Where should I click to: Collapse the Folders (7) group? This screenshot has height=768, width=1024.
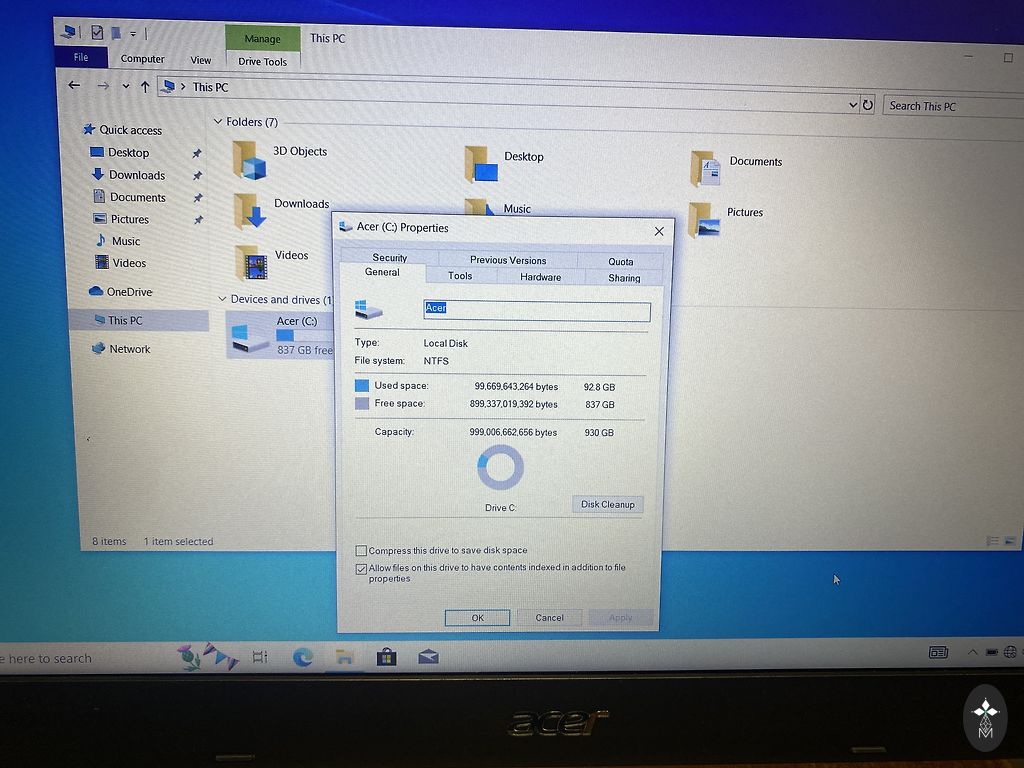pos(218,122)
